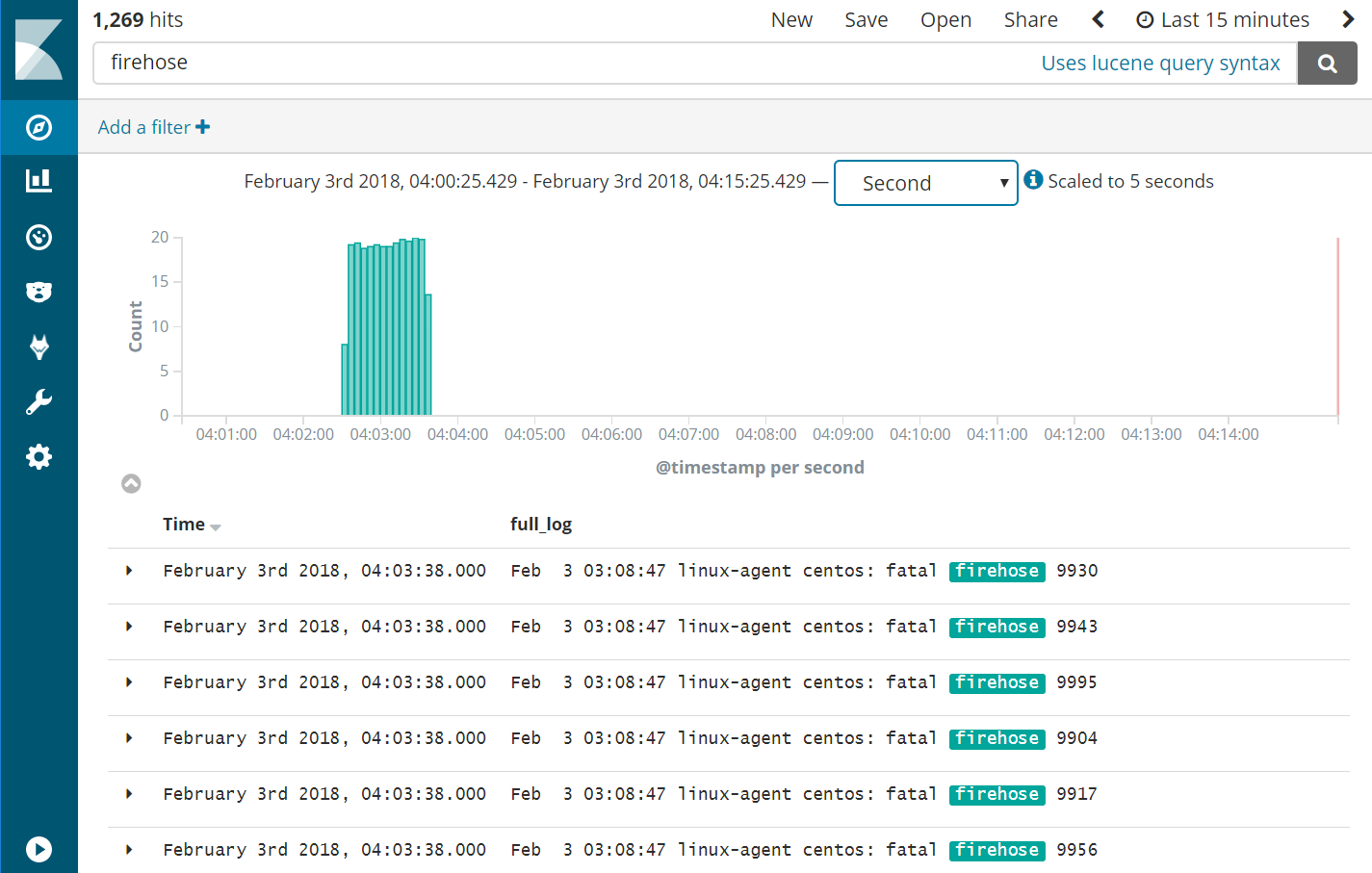
Task: Expand the sidebar with bottom arrow icon
Action: pyautogui.click(x=39, y=849)
